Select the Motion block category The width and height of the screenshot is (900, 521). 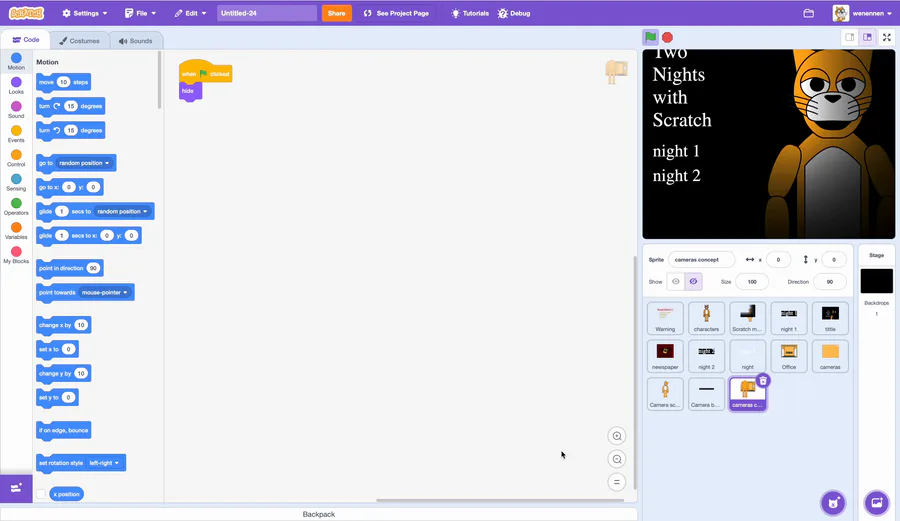point(16,61)
